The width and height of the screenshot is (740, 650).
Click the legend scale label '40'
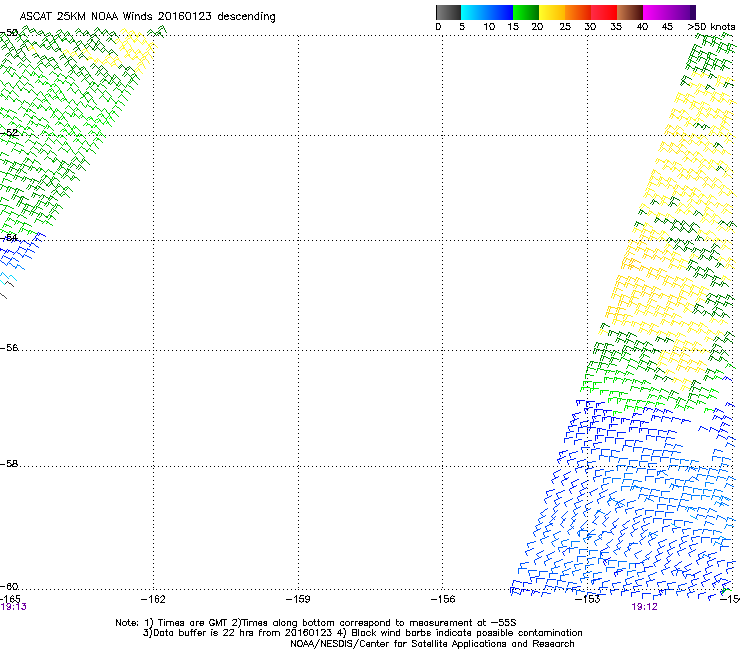click(x=642, y=27)
